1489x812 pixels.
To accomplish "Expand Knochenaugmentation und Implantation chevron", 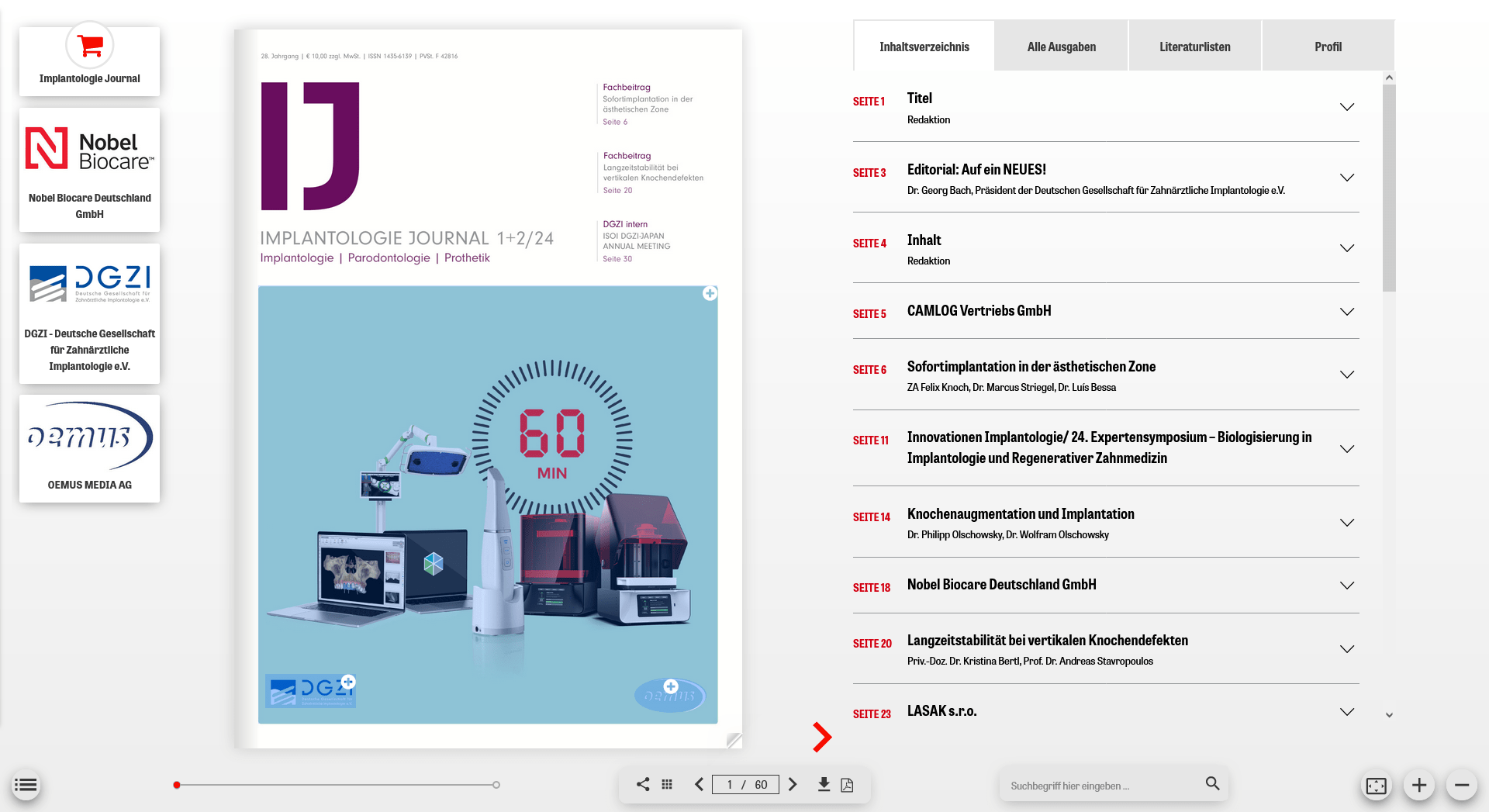I will tap(1347, 523).
